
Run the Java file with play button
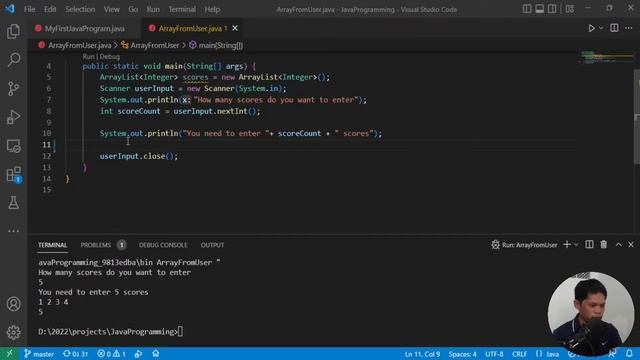(591, 28)
